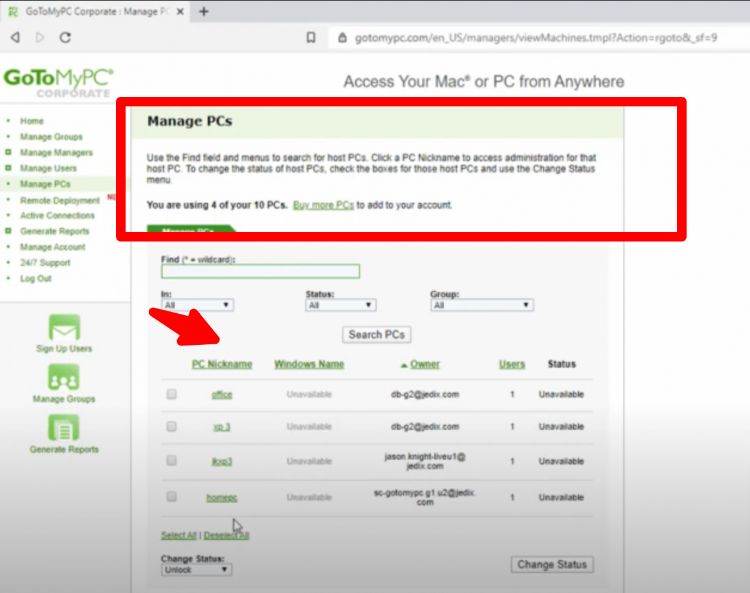
Task: Tick the checkbox for homepc PC
Action: (171, 497)
